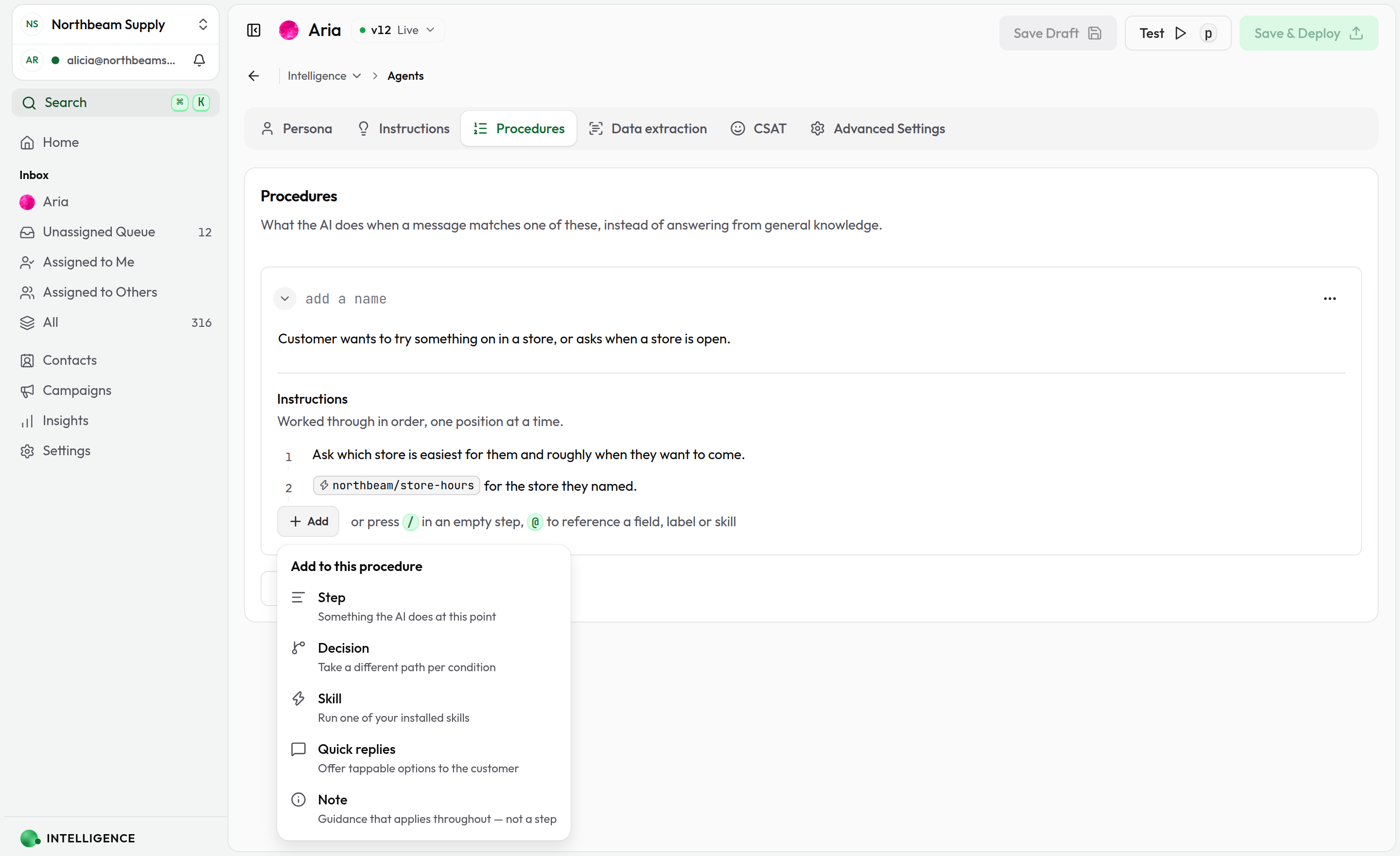Open Contacts page
Viewport: 1400px width, 856px height.
pos(115,360)
